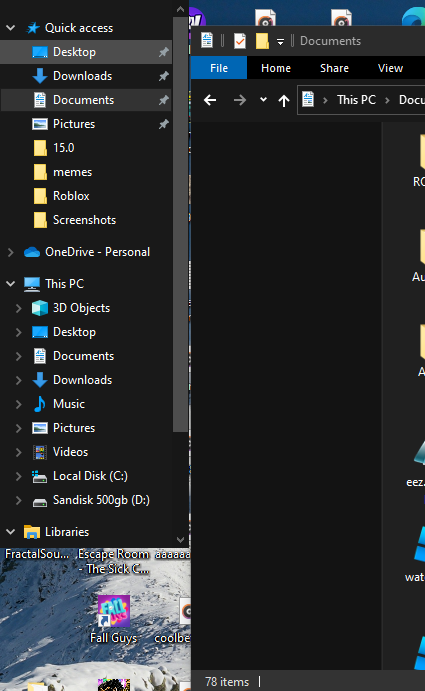Click the New folder icon in title bar
The height and width of the screenshot is (691, 425).
262,41
